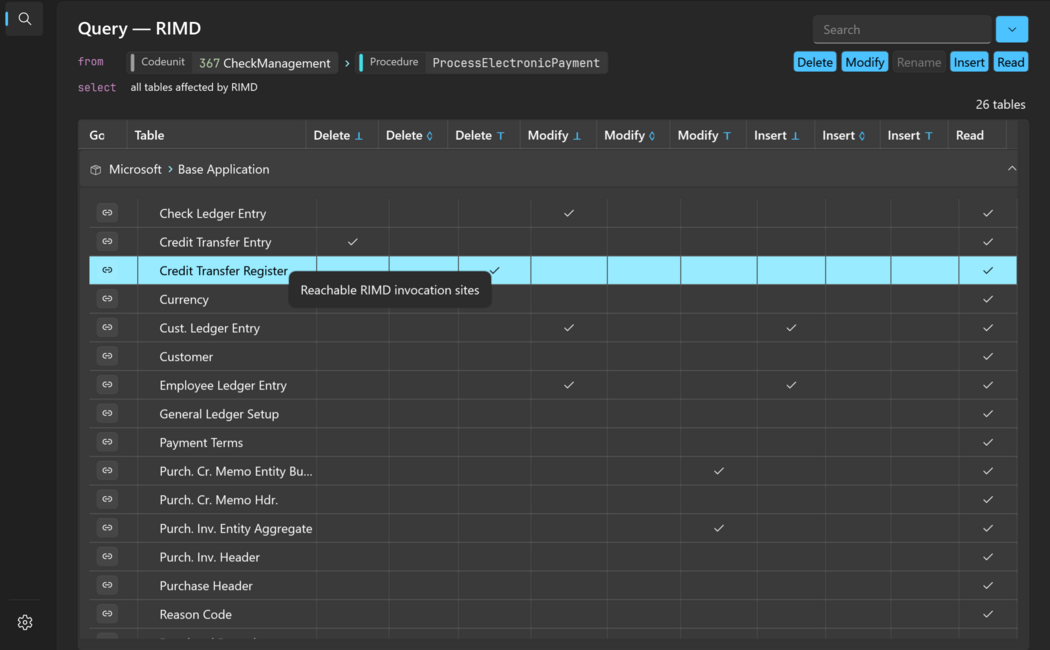This screenshot has height=650, width=1050.
Task: Select the Employee Ledger Entry row name
Action: coord(222,386)
